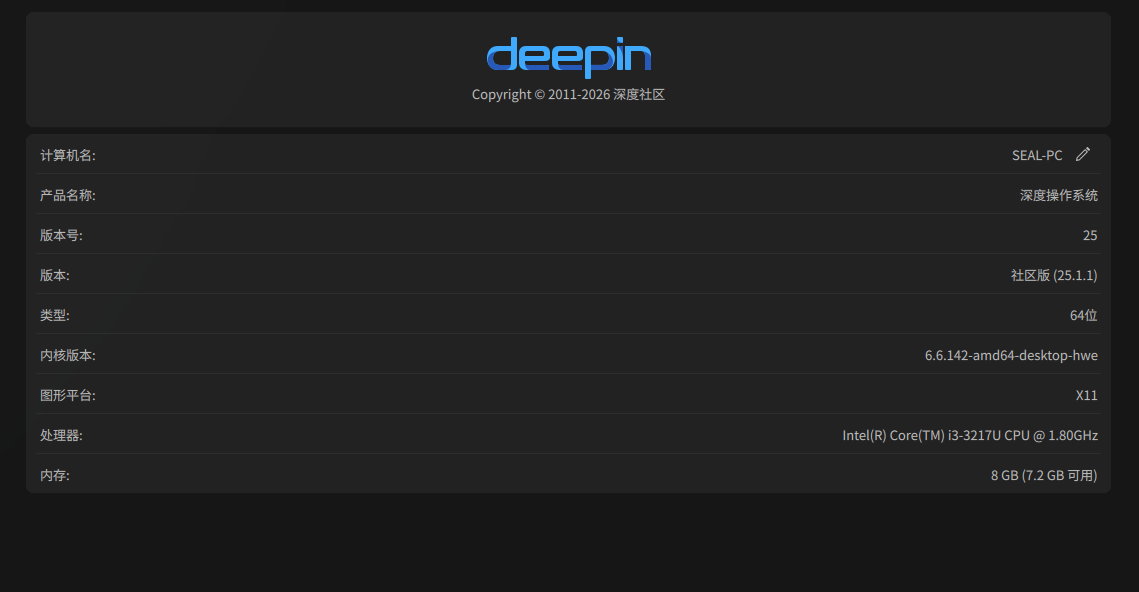Viewport: 1139px width, 592px height.
Task: Select the Intel Core i3-3217U processor text
Action: pyautogui.click(x=970, y=435)
